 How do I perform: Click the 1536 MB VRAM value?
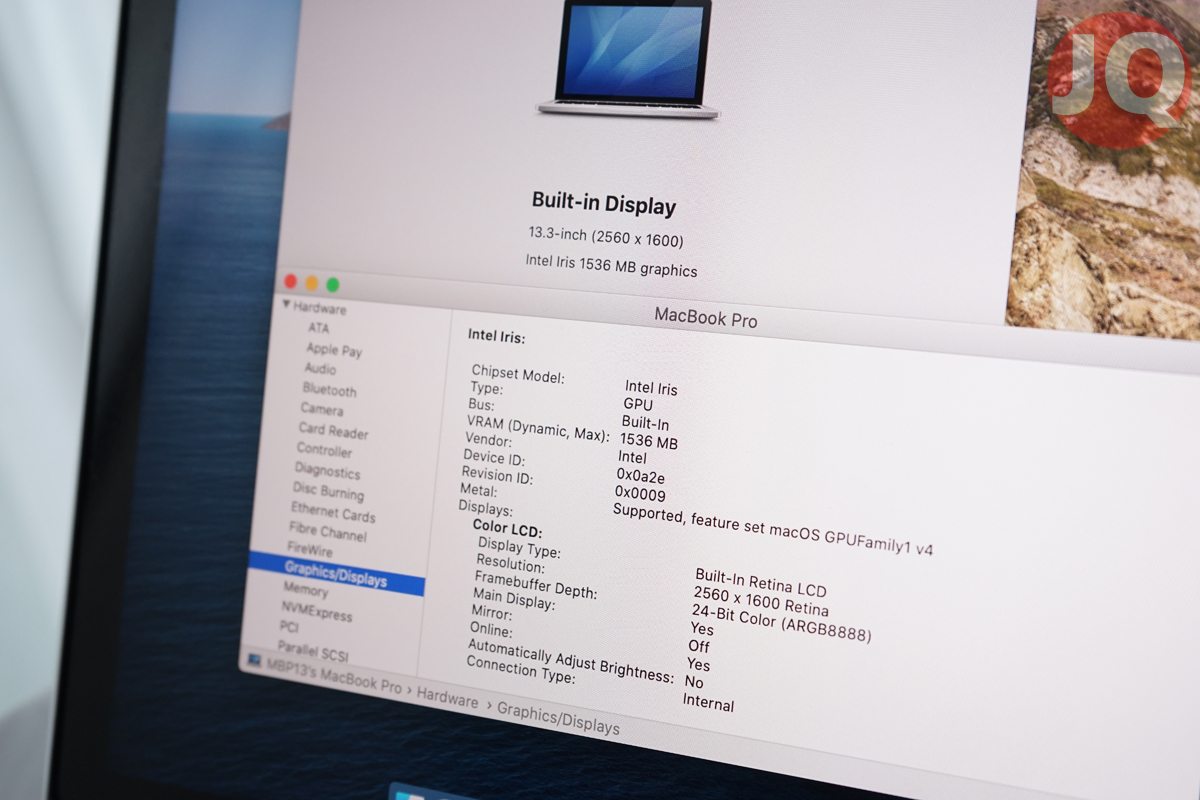649,440
